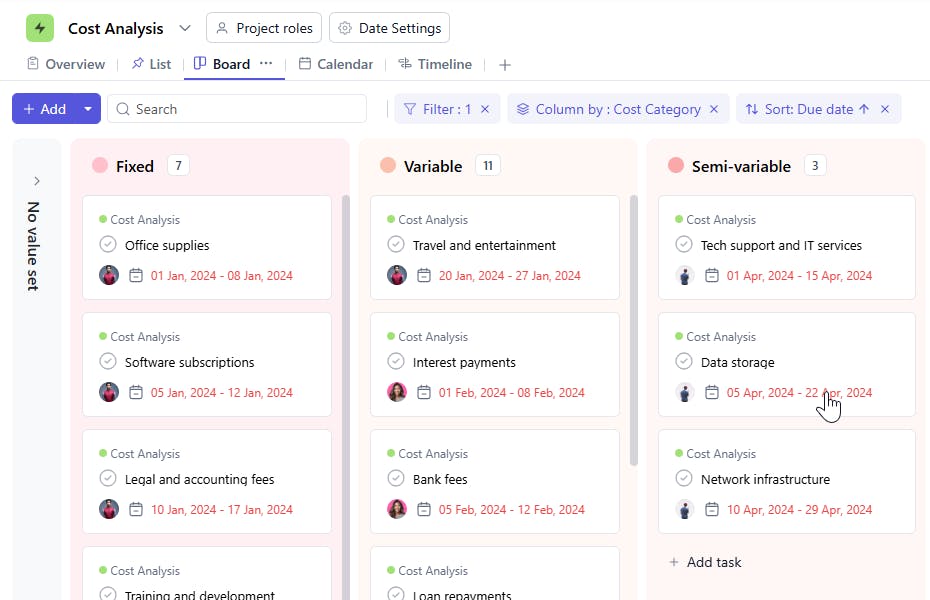Expand the No value set column
The width and height of the screenshot is (930, 600).
click(37, 181)
